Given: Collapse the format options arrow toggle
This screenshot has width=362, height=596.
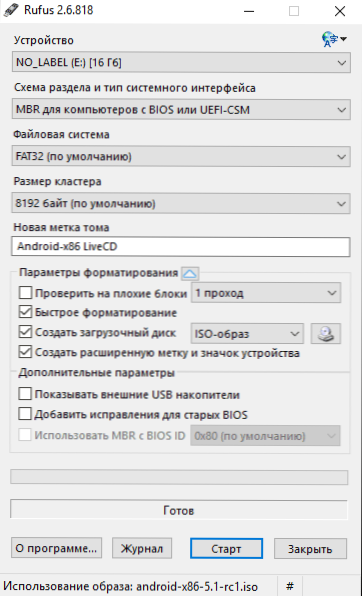Looking at the screenshot, I should (190, 273).
